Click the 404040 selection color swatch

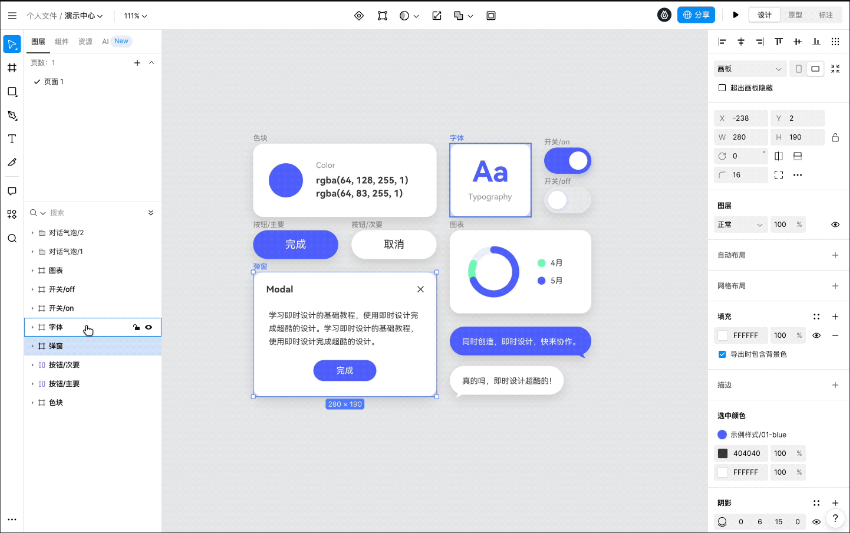coord(723,453)
